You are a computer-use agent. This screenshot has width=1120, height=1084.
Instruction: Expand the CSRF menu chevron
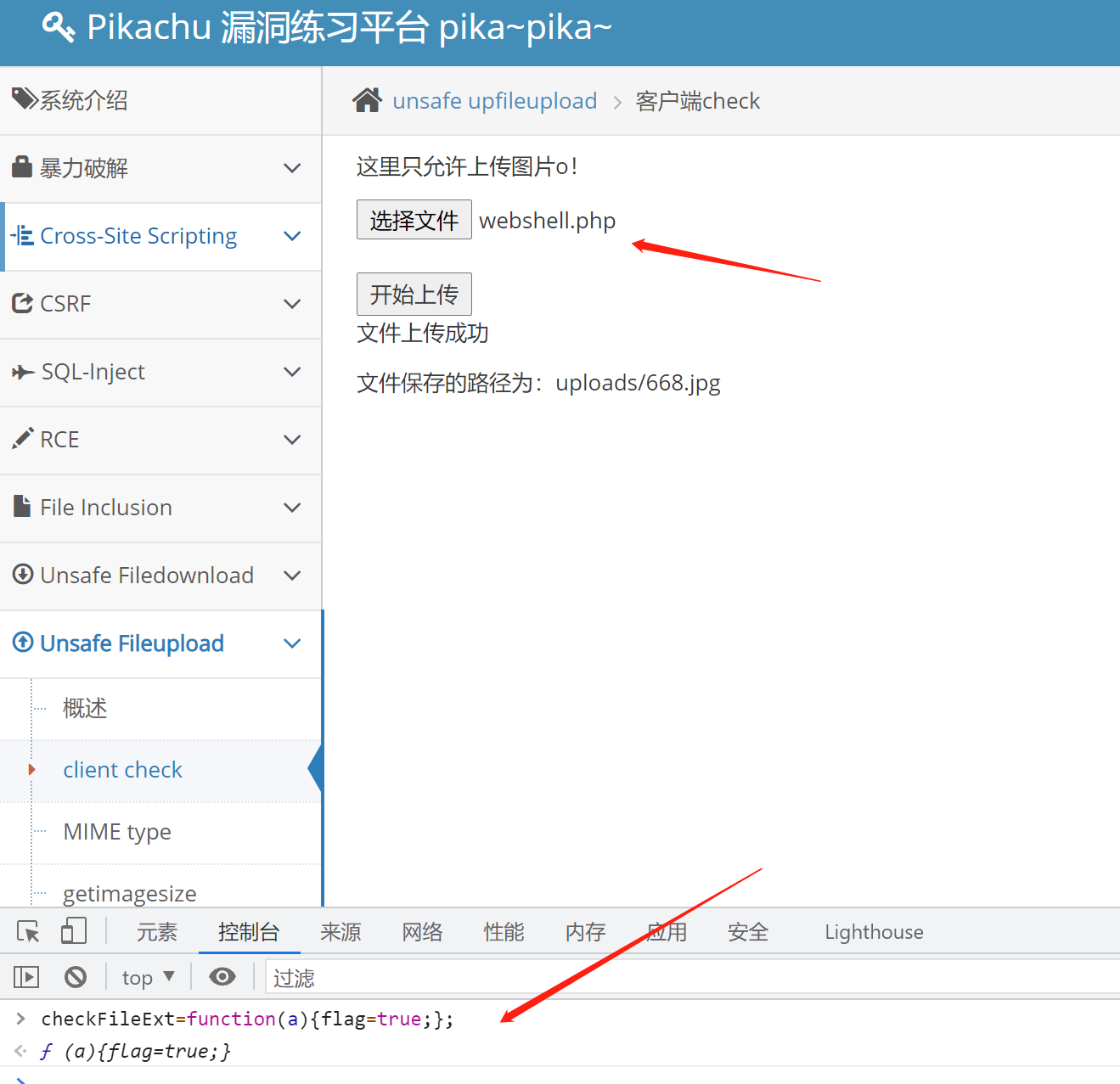pos(292,304)
